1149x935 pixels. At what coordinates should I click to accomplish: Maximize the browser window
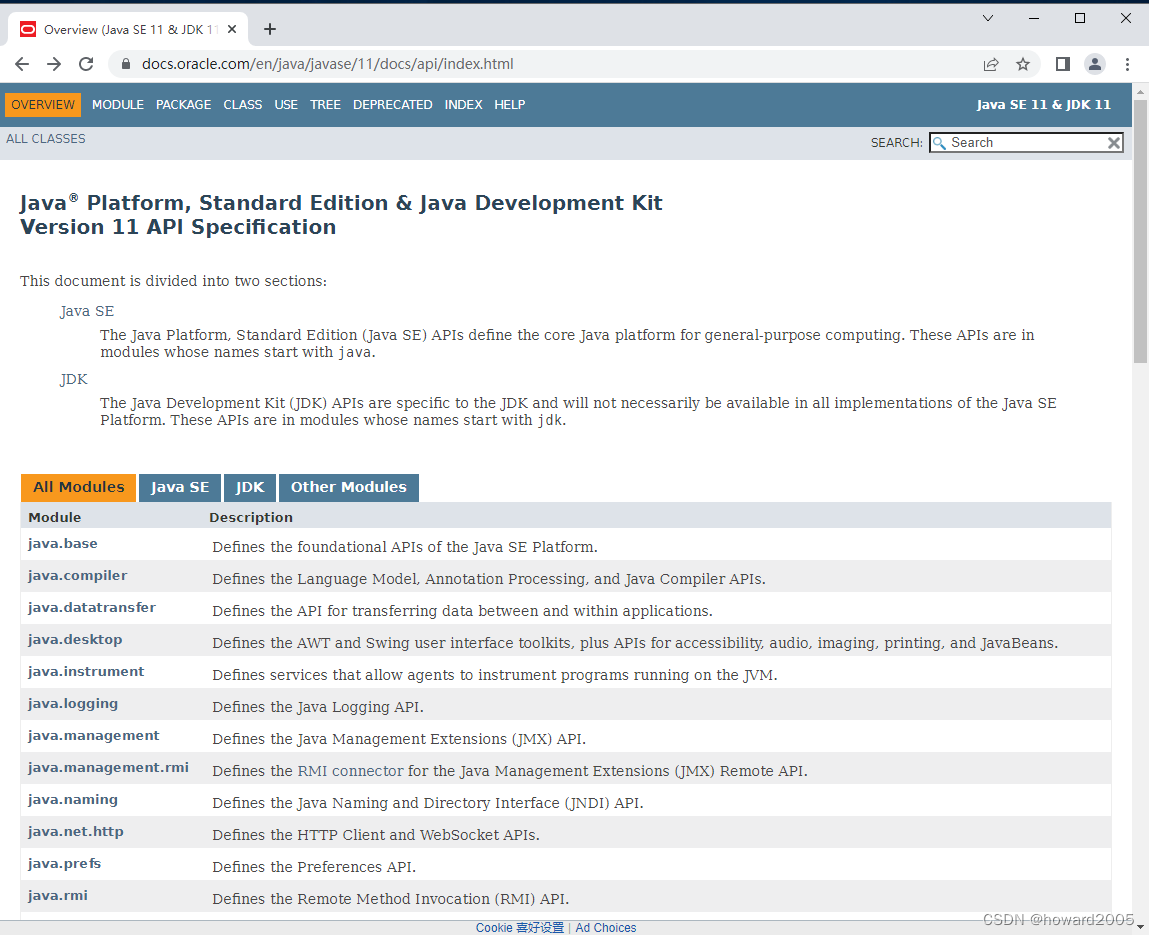(x=1080, y=18)
